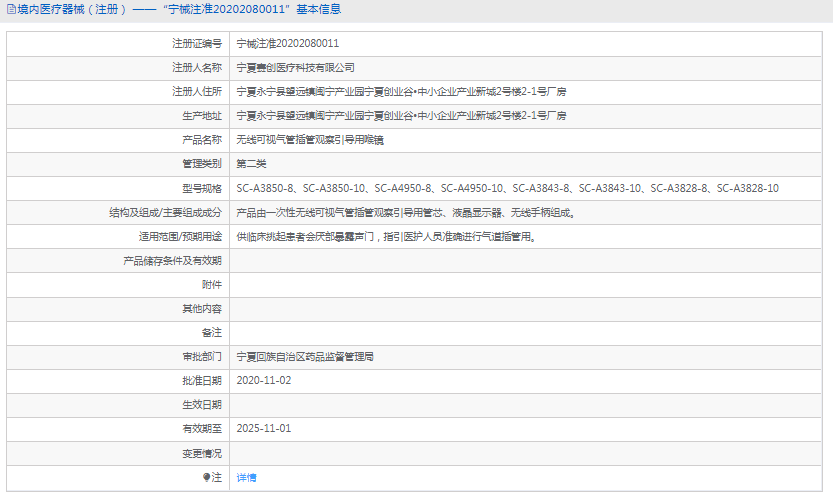
Task: Click the 适用范围/预期用途 label
Action: [x=180, y=236]
